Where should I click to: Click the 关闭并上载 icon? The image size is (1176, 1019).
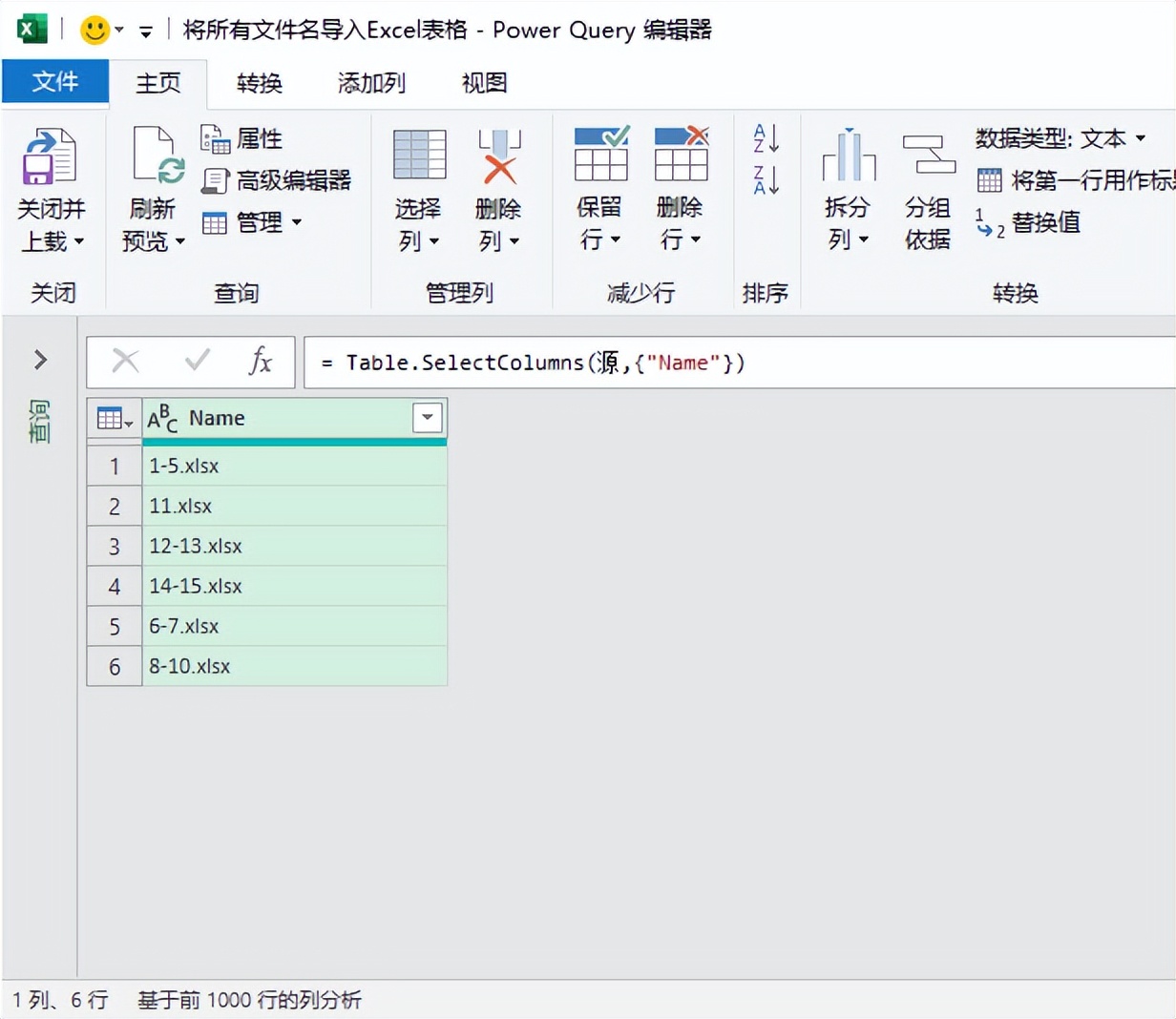[51, 156]
